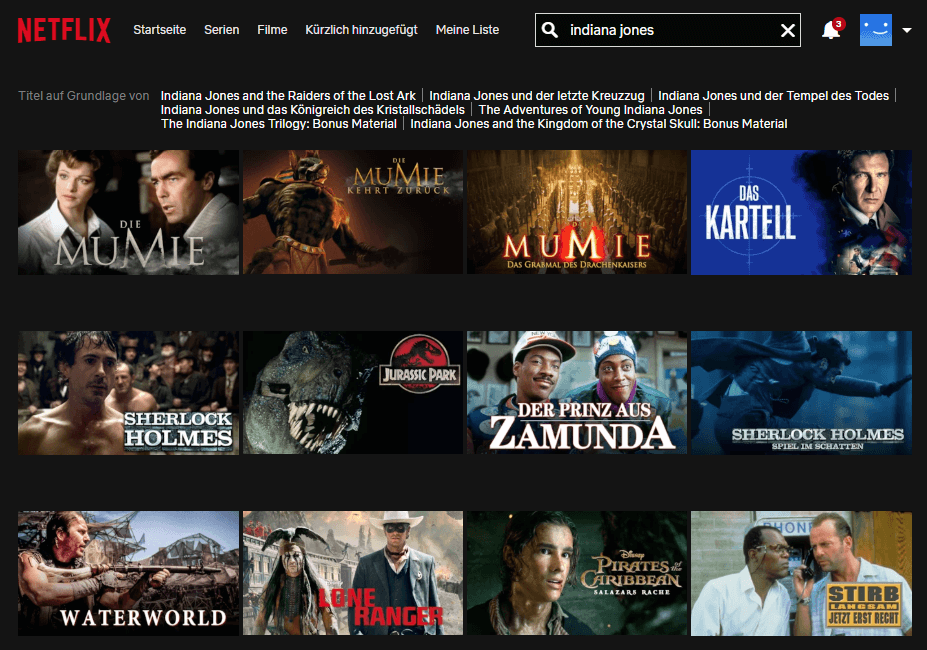Image resolution: width=927 pixels, height=650 pixels.
Task: Open the Serien menu item
Action: point(222,30)
